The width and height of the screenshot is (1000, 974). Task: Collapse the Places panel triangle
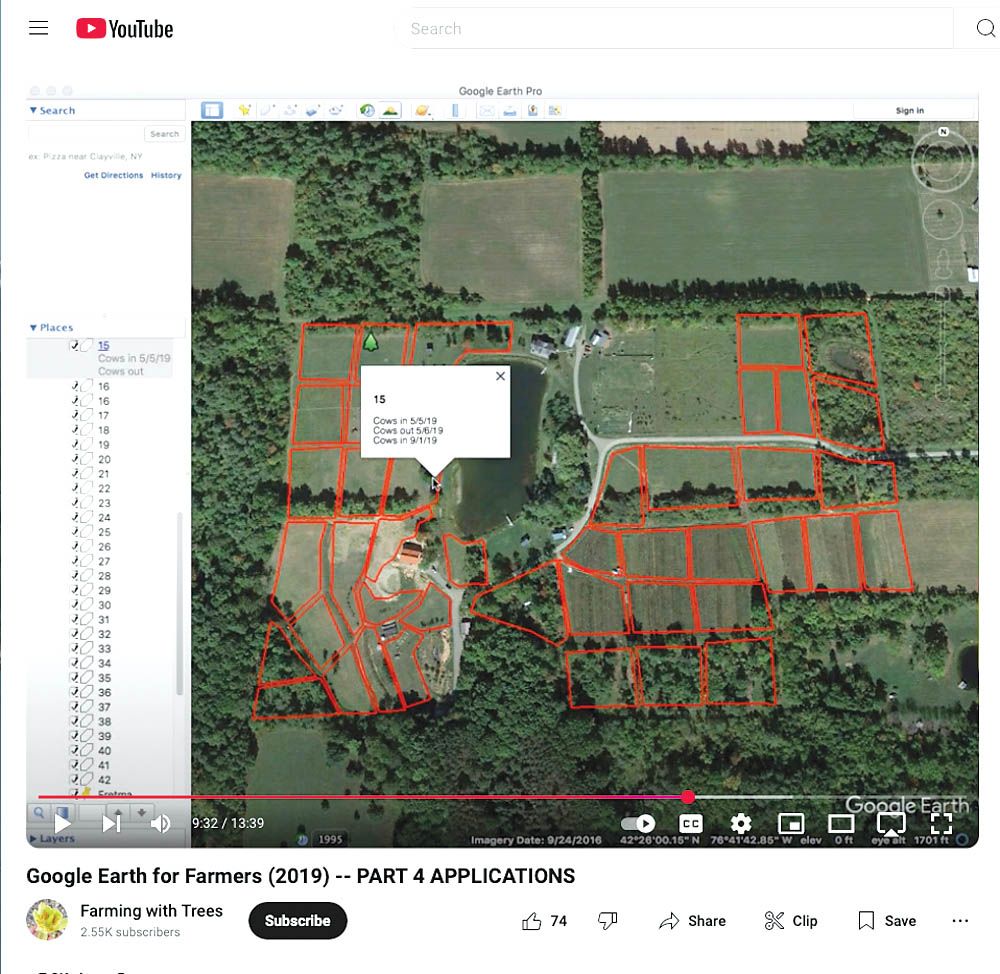(33, 327)
